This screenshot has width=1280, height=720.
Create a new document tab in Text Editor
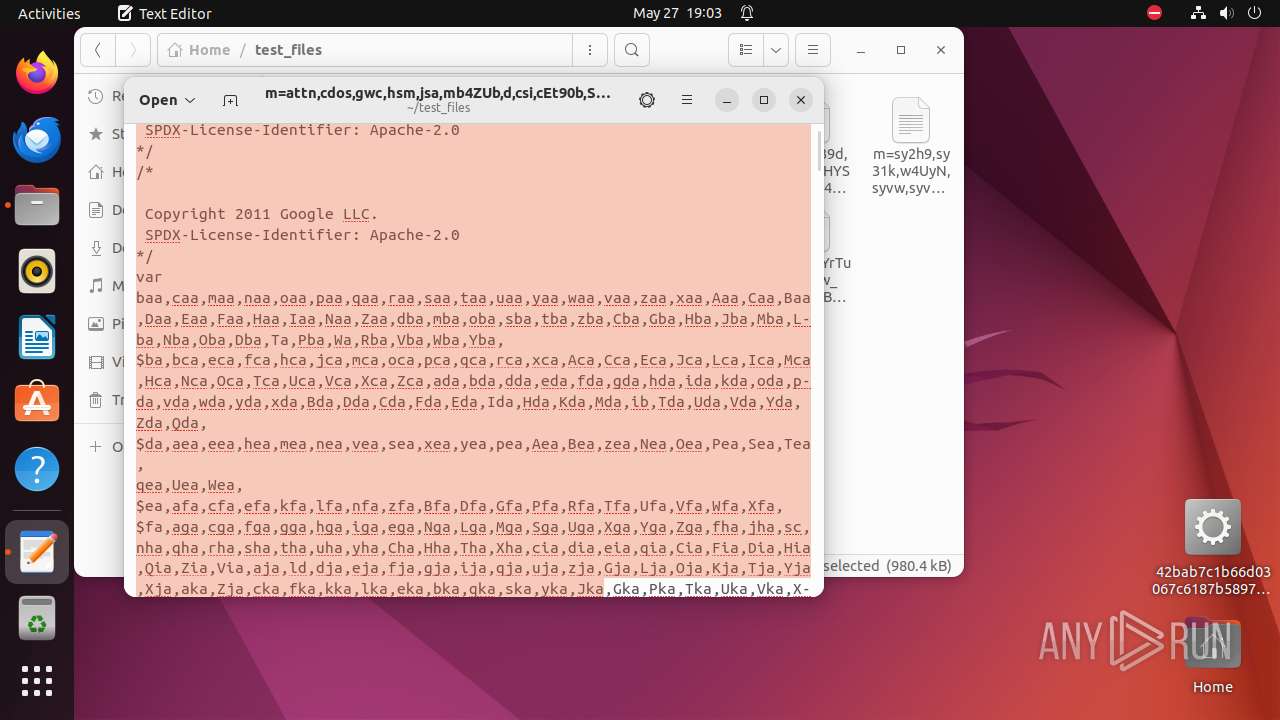point(230,100)
